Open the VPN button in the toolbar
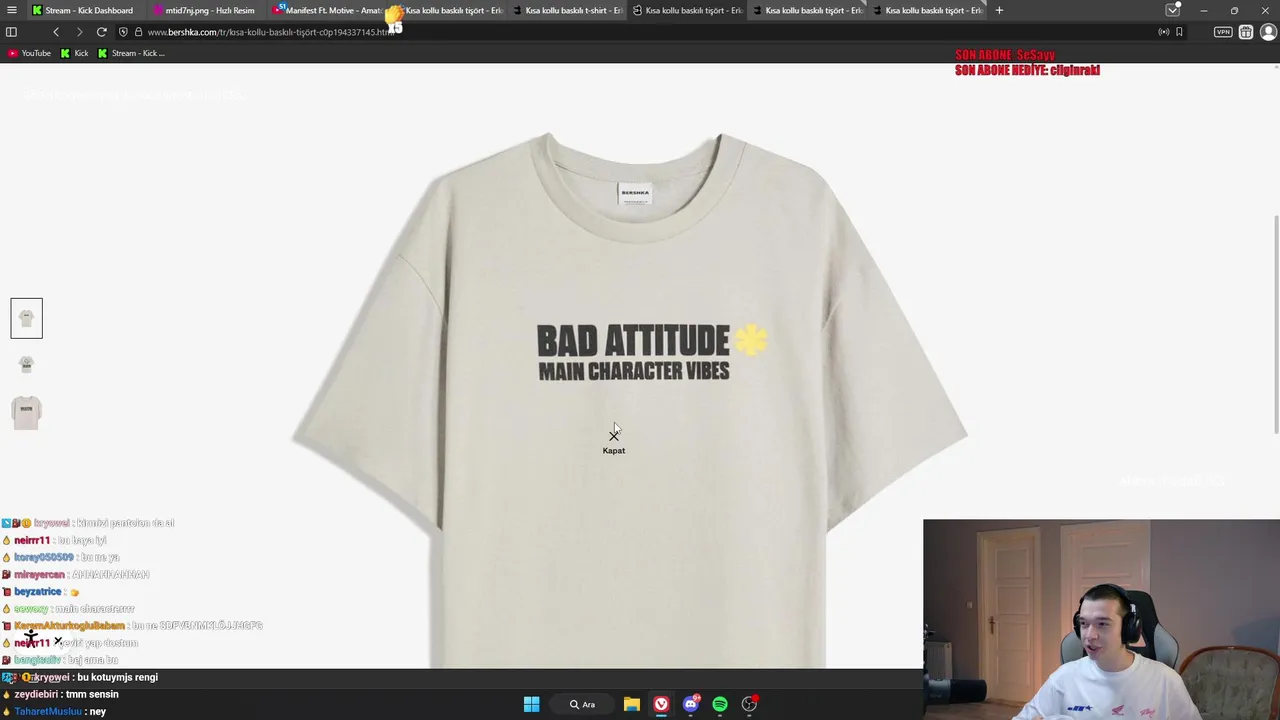Screen dimensions: 1280x720 coord(1223,32)
